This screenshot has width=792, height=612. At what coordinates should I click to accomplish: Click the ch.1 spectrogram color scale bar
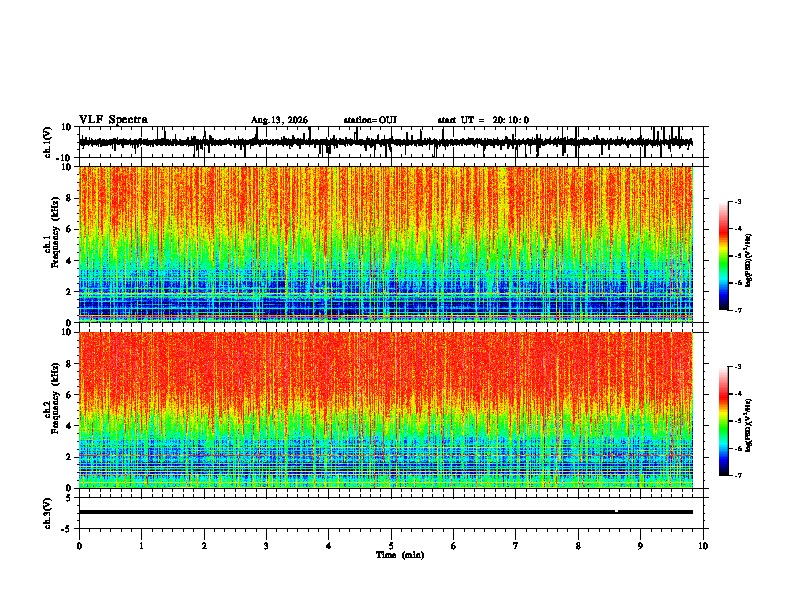(724, 256)
